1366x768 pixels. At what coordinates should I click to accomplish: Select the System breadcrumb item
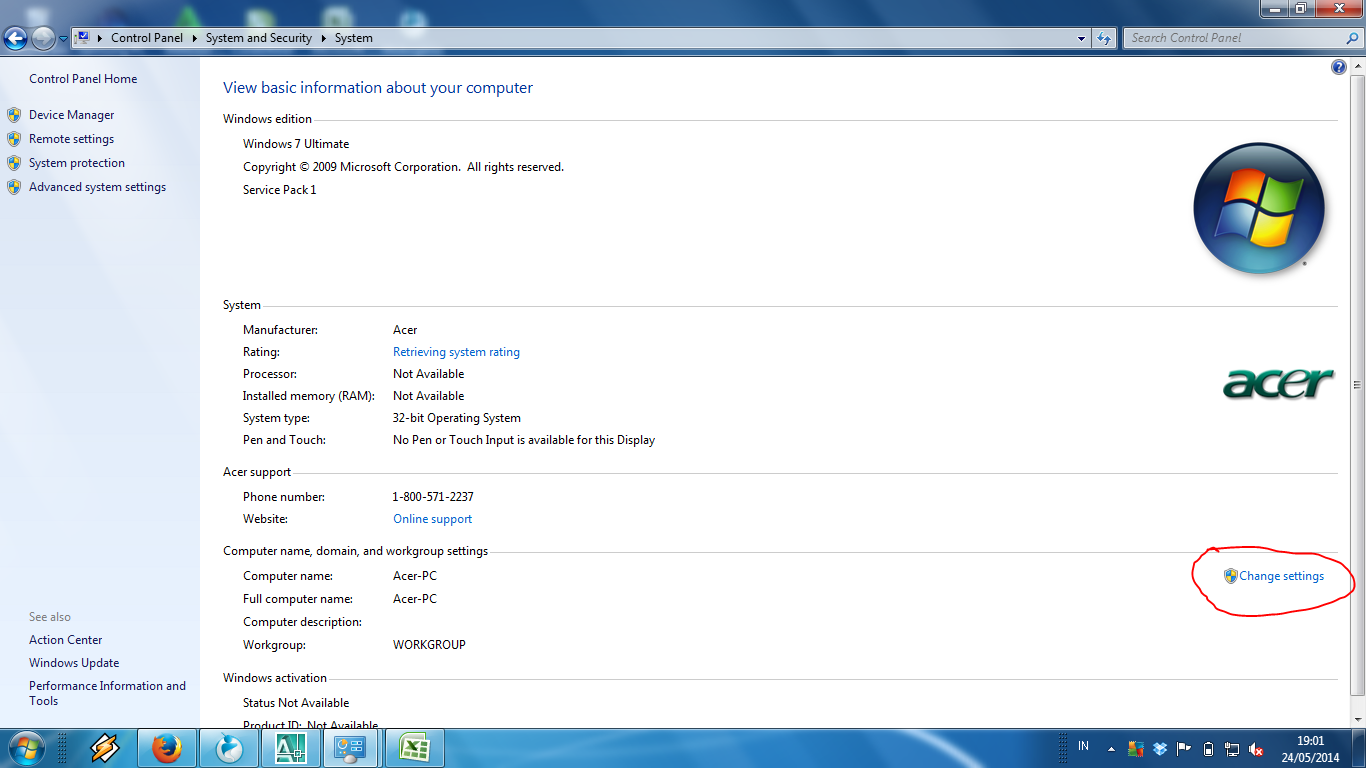pyautogui.click(x=354, y=38)
